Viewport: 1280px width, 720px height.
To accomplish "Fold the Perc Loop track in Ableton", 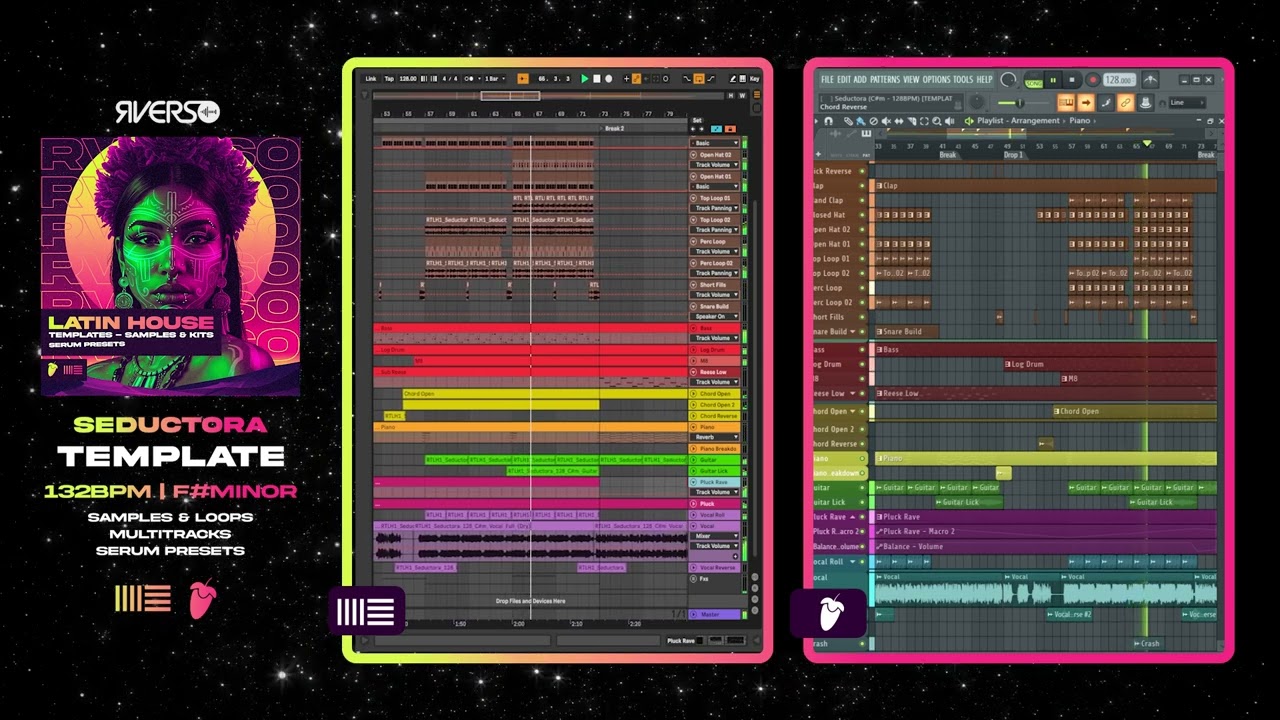I will pos(692,241).
